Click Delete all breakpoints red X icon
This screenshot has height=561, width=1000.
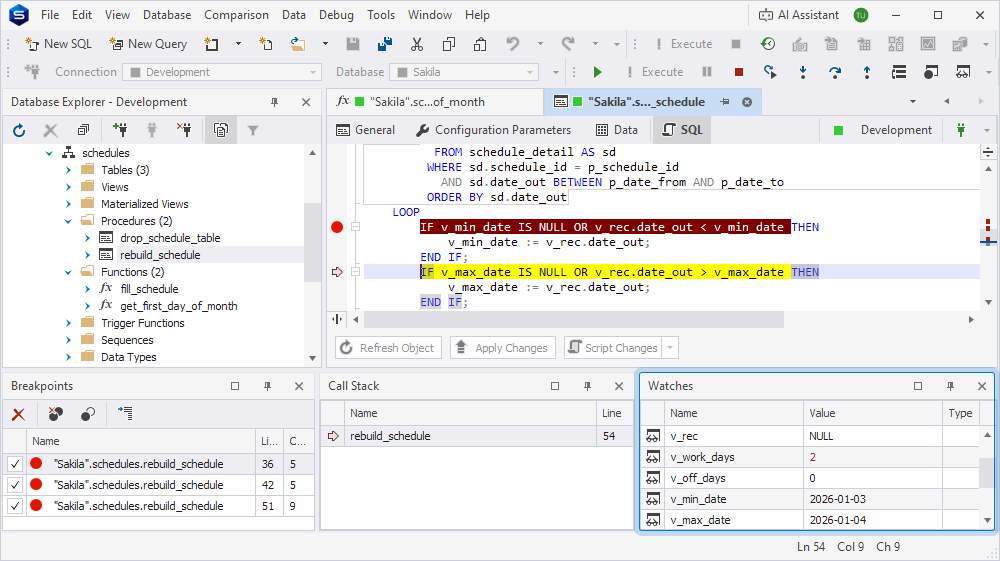tap(18, 414)
